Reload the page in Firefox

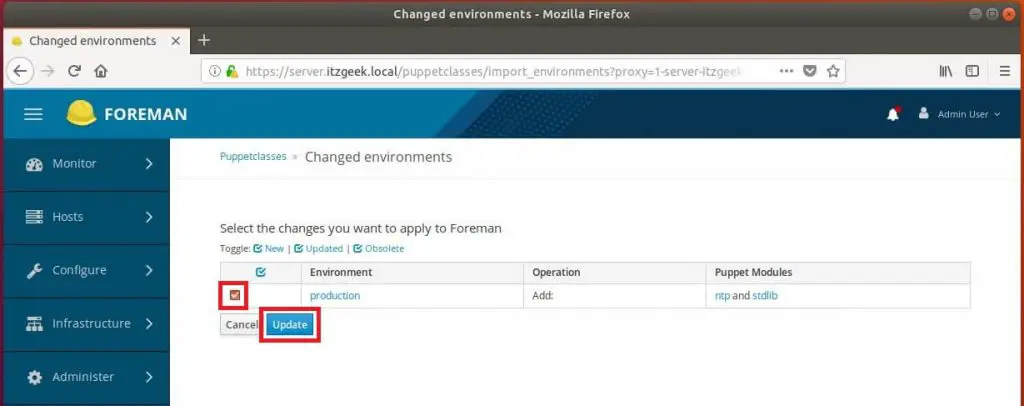click(x=74, y=71)
